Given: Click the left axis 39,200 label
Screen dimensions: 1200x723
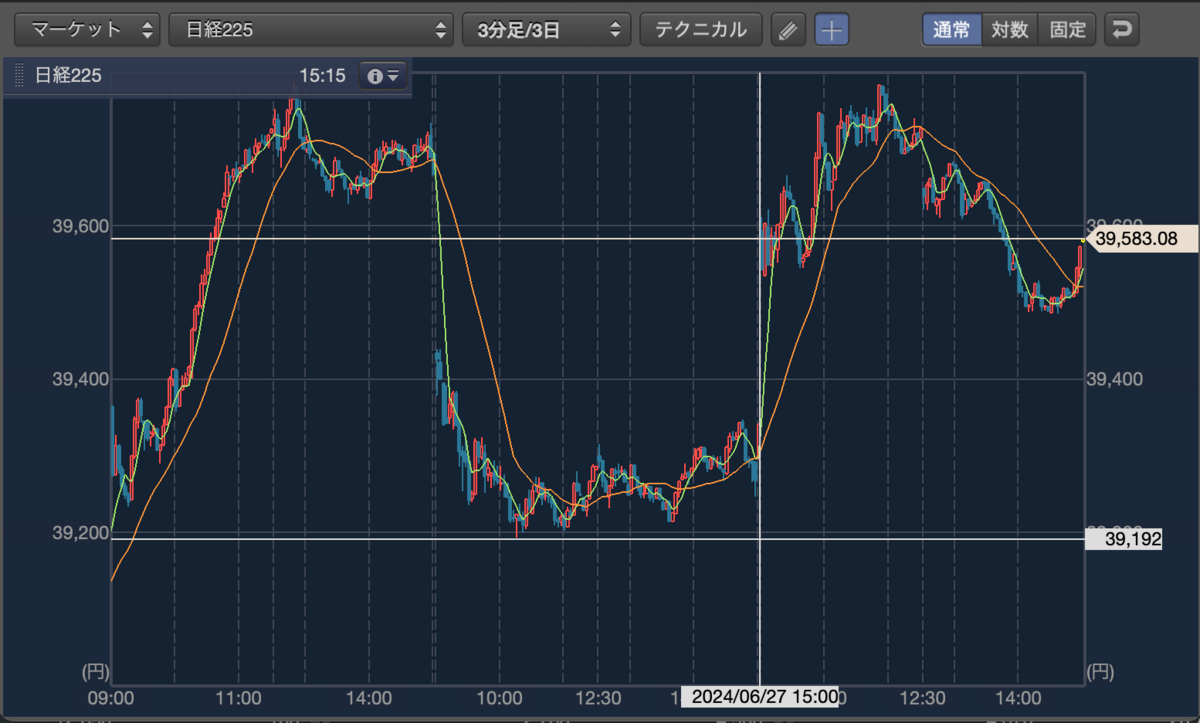Looking at the screenshot, I should click(x=79, y=532).
